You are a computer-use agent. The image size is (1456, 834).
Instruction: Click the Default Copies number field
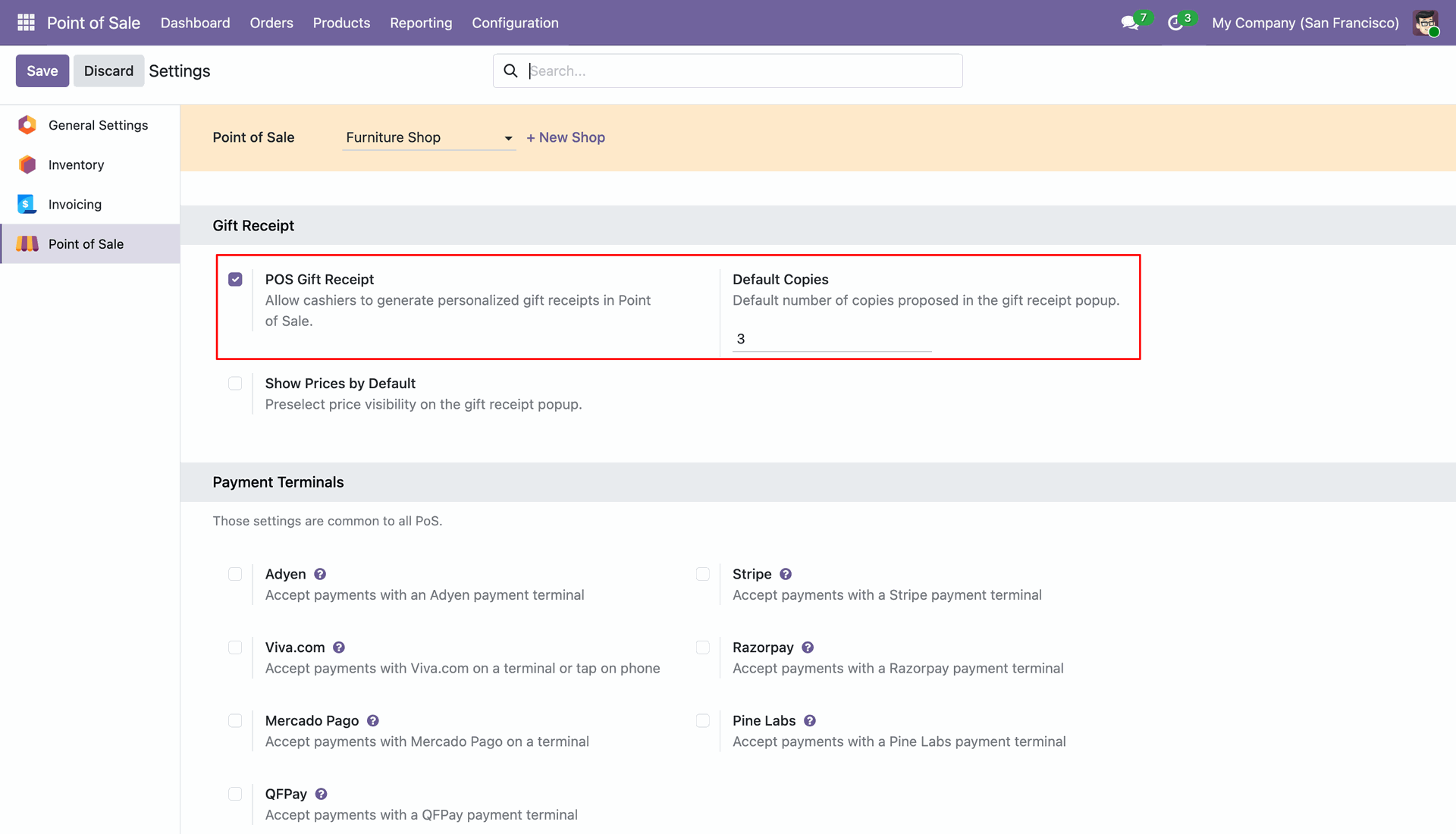[x=832, y=339]
